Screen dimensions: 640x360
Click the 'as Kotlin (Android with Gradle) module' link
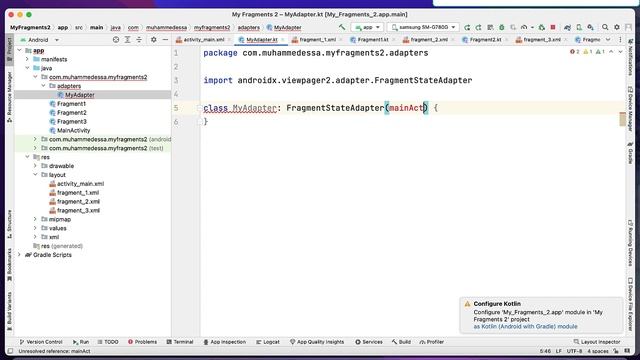coord(525,327)
